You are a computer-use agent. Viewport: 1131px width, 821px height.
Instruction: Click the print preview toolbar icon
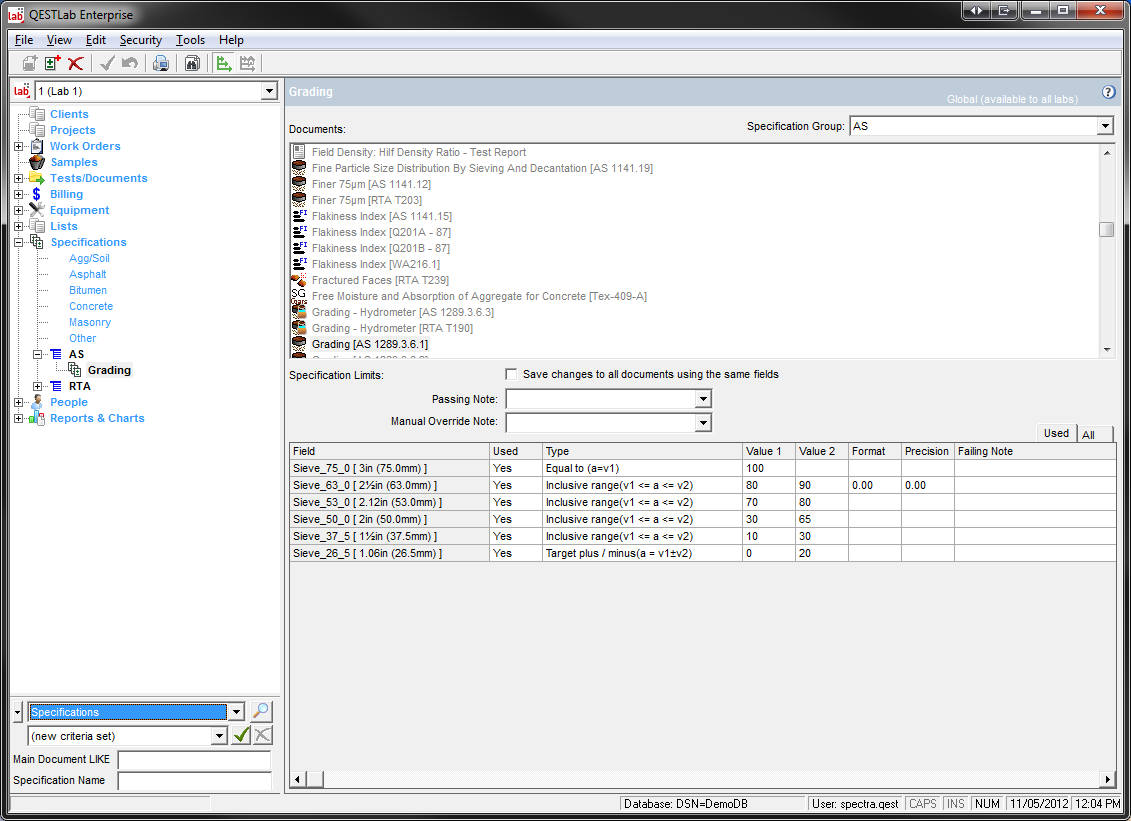click(x=160, y=64)
